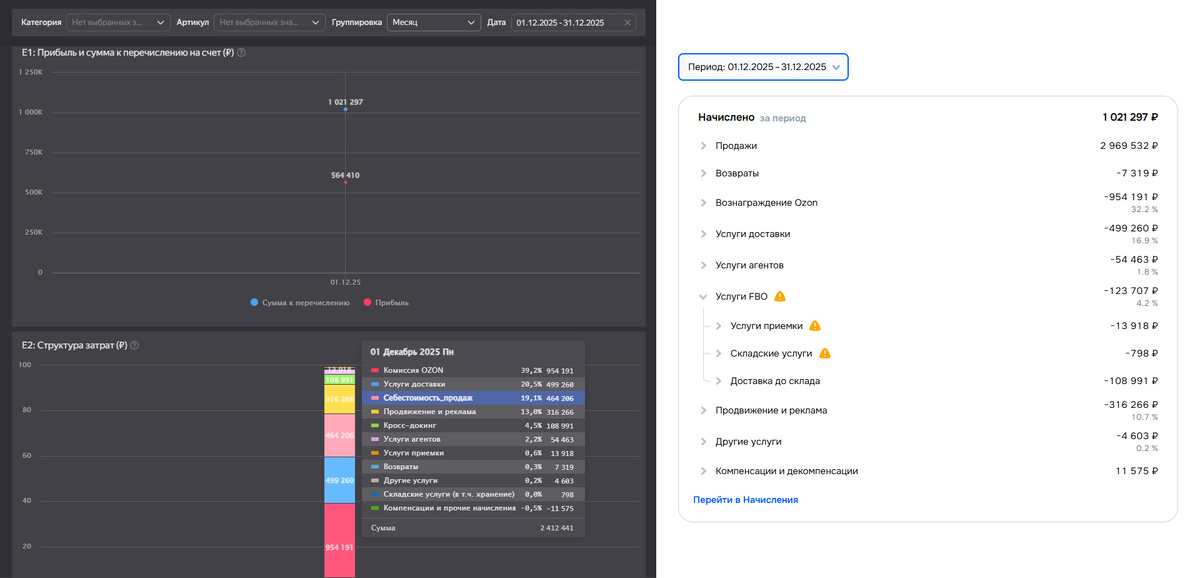Expand the Услуги доставки row
This screenshot has height=578, width=1200.
click(704, 235)
